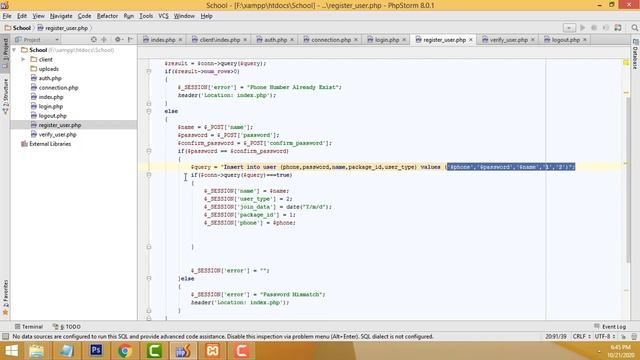Image resolution: width=640 pixels, height=360 pixels.
Task: Open Photoshop from the taskbar
Action: [96, 351]
